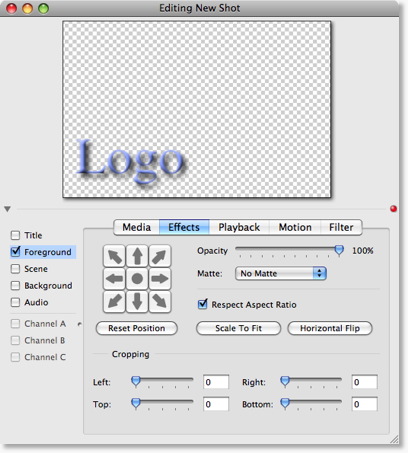408x453 pixels.
Task: Collapse the panel with disclosure triangle
Action: [x=7, y=209]
